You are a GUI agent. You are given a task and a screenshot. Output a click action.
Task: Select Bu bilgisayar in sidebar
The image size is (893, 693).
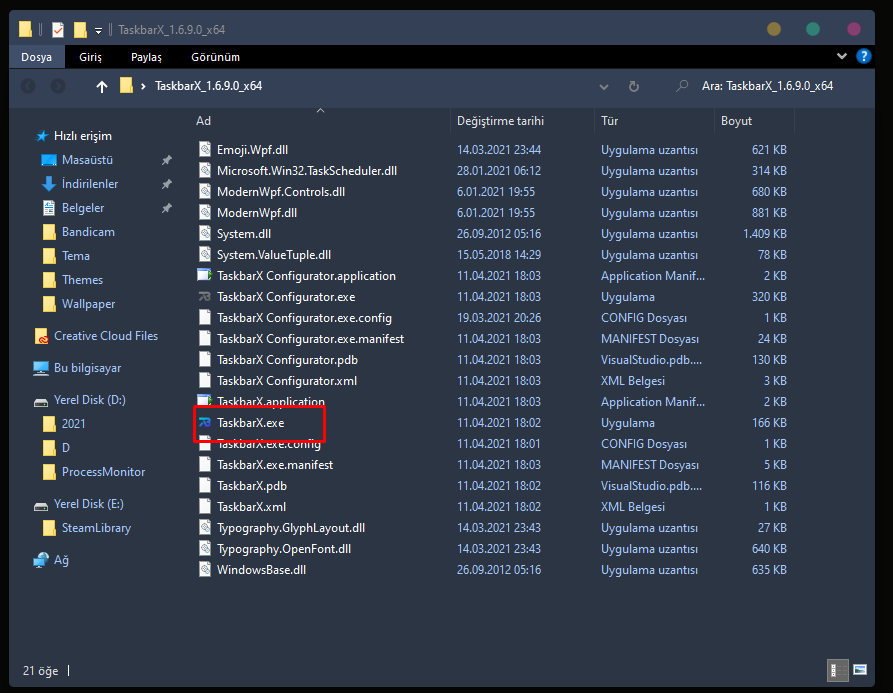point(87,368)
